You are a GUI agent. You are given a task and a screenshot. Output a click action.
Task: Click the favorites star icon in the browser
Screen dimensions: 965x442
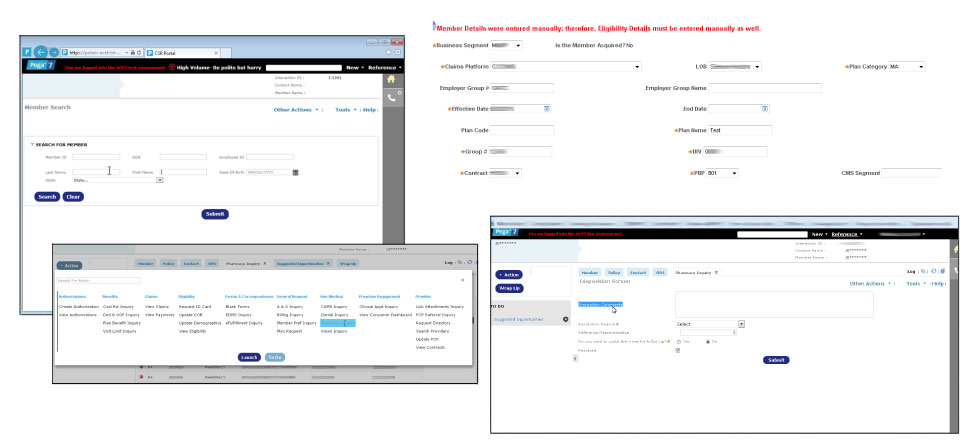point(389,53)
